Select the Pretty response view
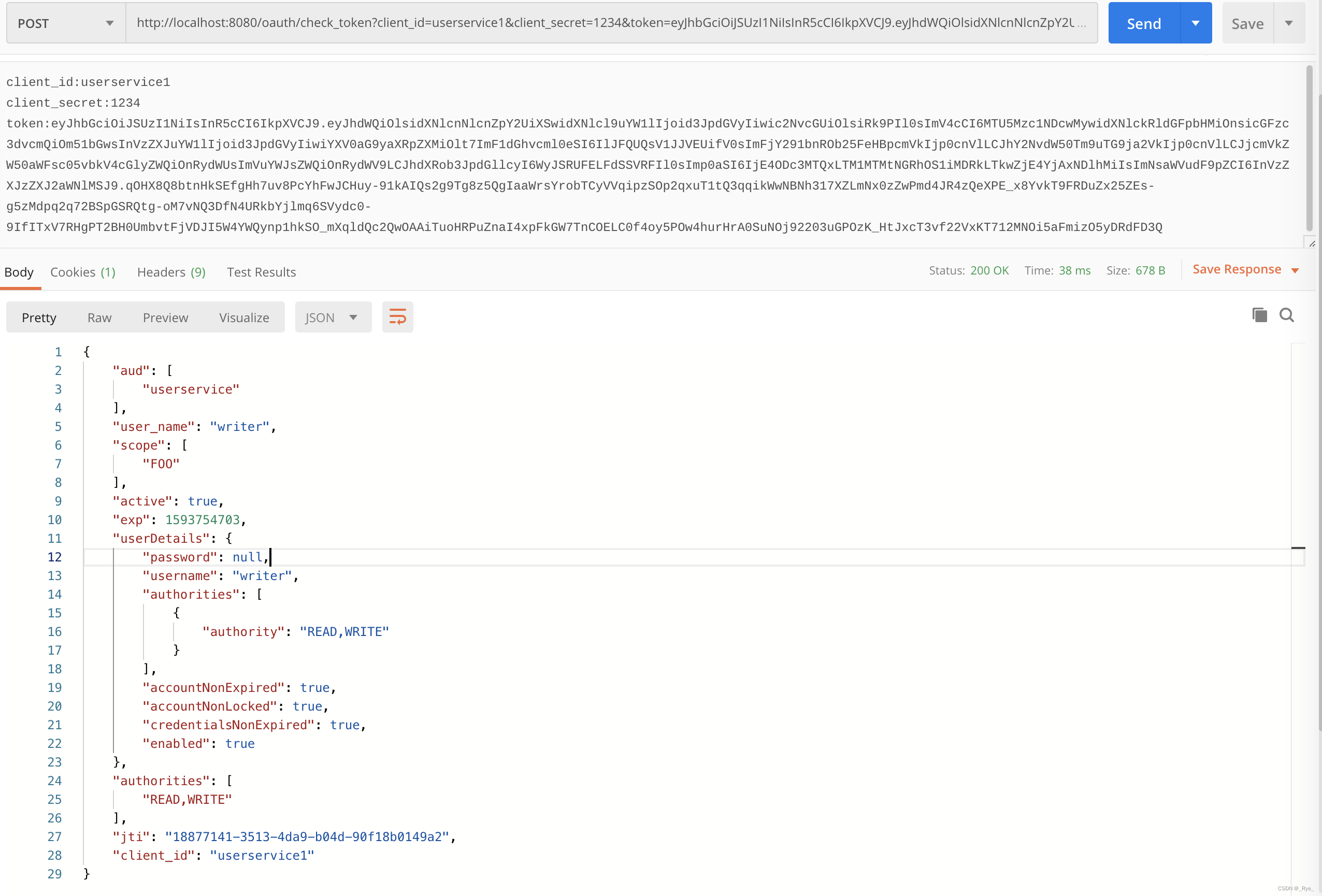Screen dimensions: 1322x896 coord(39,317)
